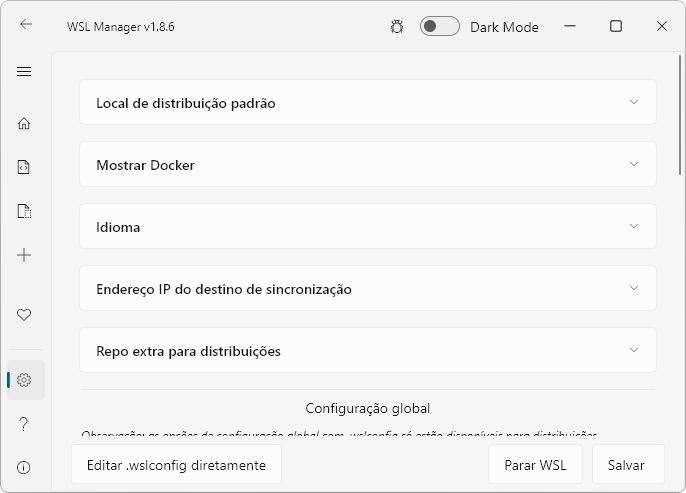Select the settings gear in sidebar
686x493 pixels.
click(24, 380)
